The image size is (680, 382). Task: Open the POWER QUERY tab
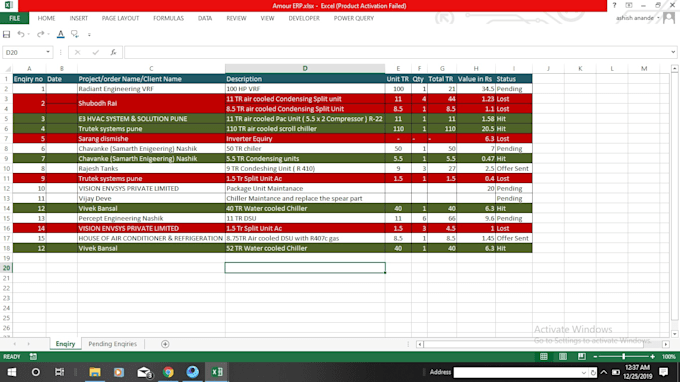[x=353, y=18]
